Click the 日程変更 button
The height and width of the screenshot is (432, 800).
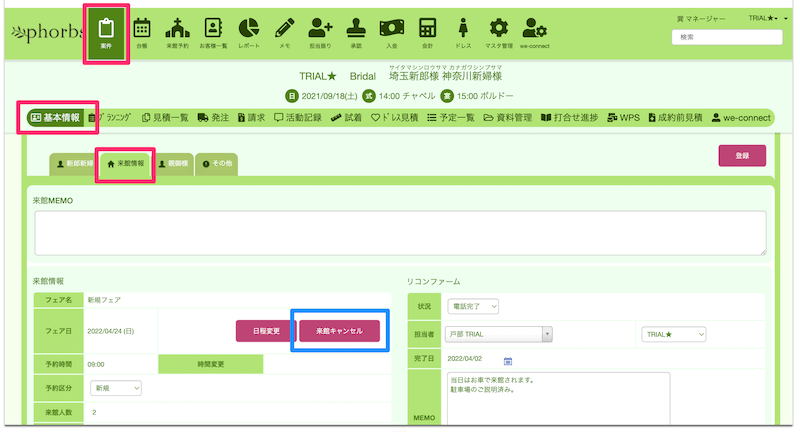[x=266, y=331]
